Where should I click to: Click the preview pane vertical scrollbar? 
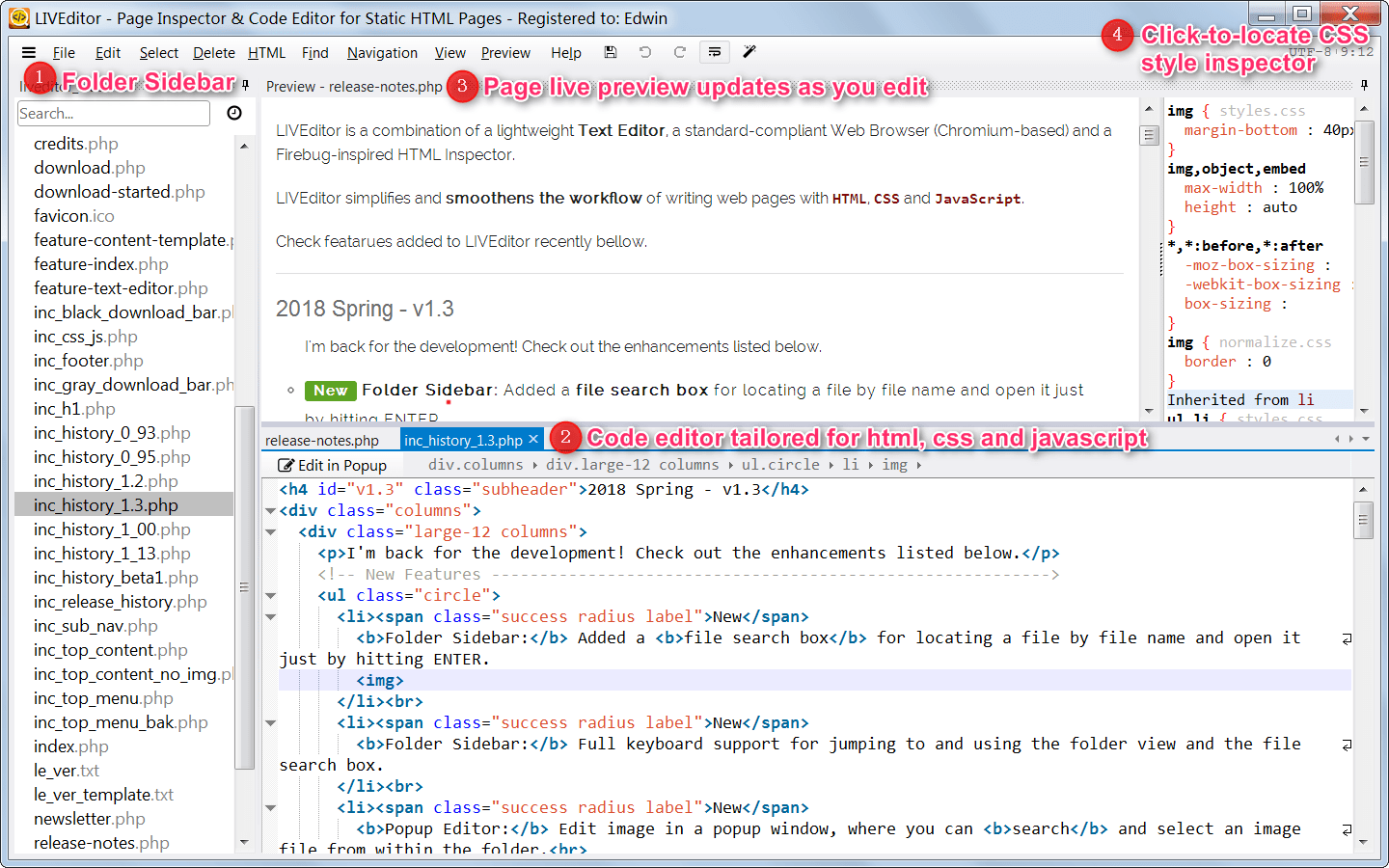coord(1149,135)
